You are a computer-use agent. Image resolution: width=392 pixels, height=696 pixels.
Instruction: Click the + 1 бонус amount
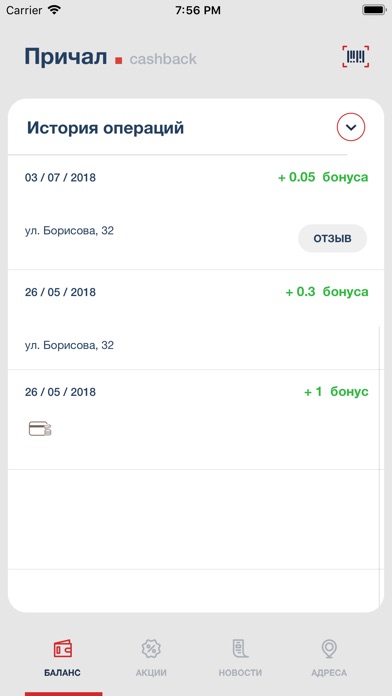(336, 392)
